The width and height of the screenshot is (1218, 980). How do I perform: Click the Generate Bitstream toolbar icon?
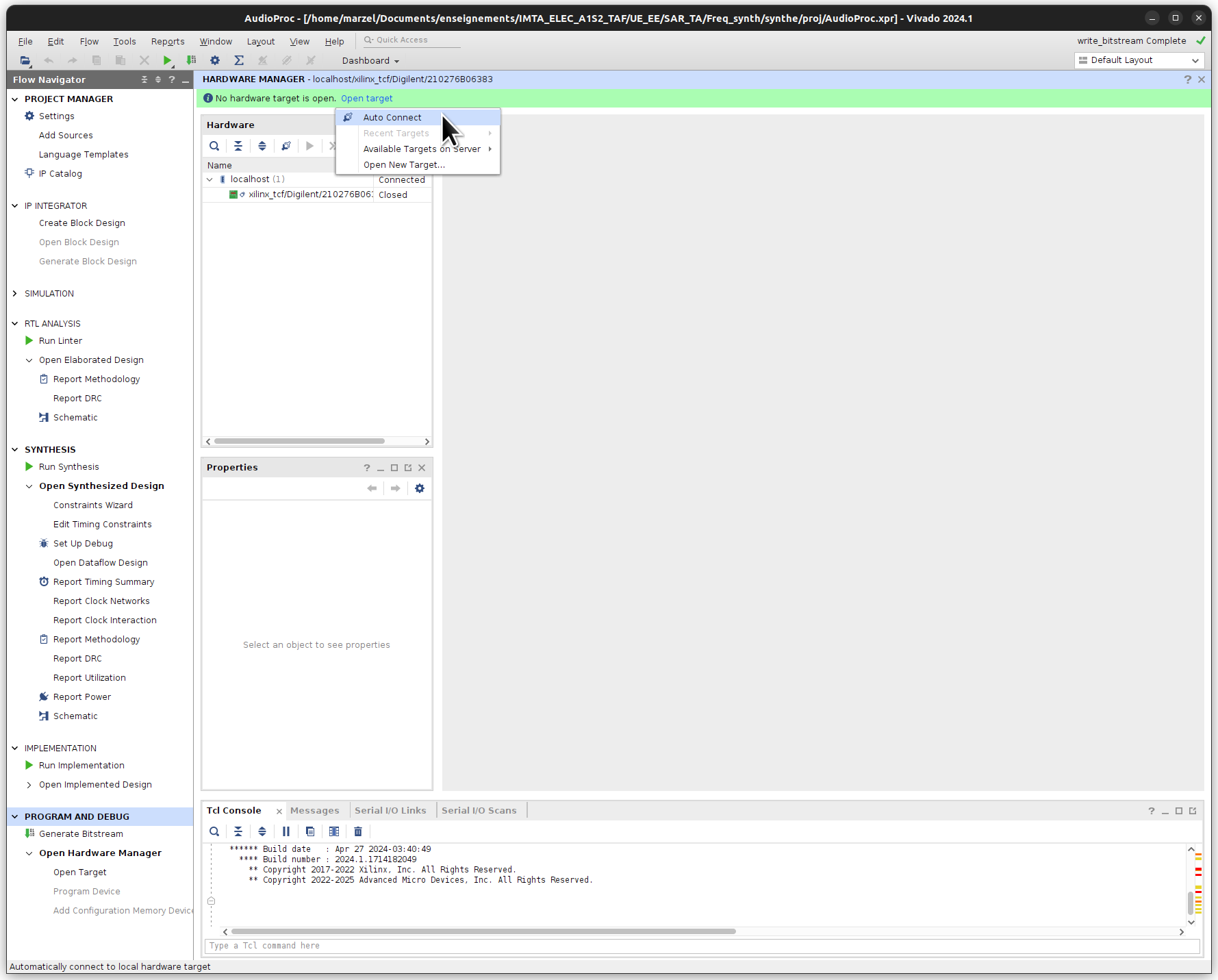191,60
